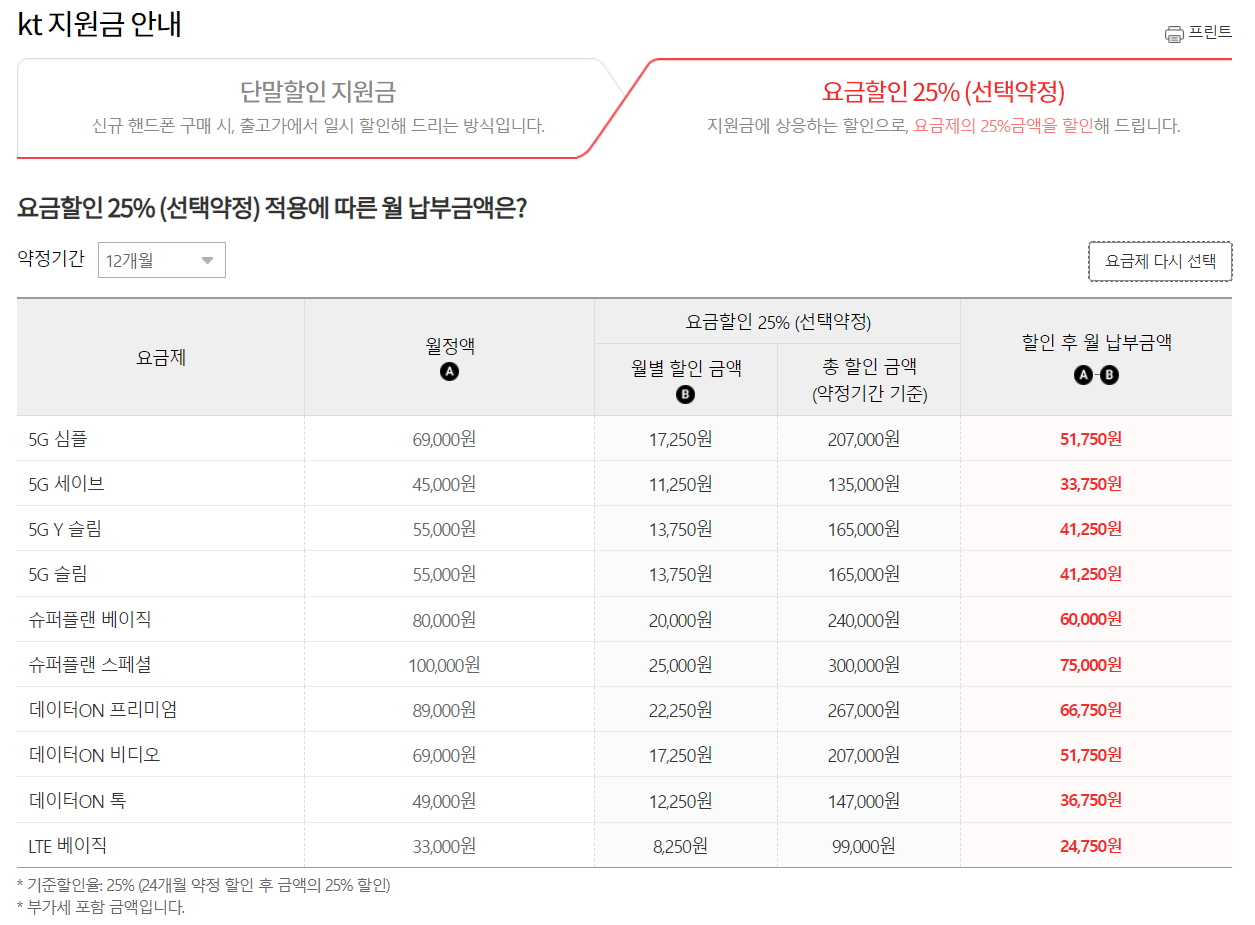Select the 슈퍼플랜 베이직 plan name
Screen dimensions: 1255x925
point(90,619)
